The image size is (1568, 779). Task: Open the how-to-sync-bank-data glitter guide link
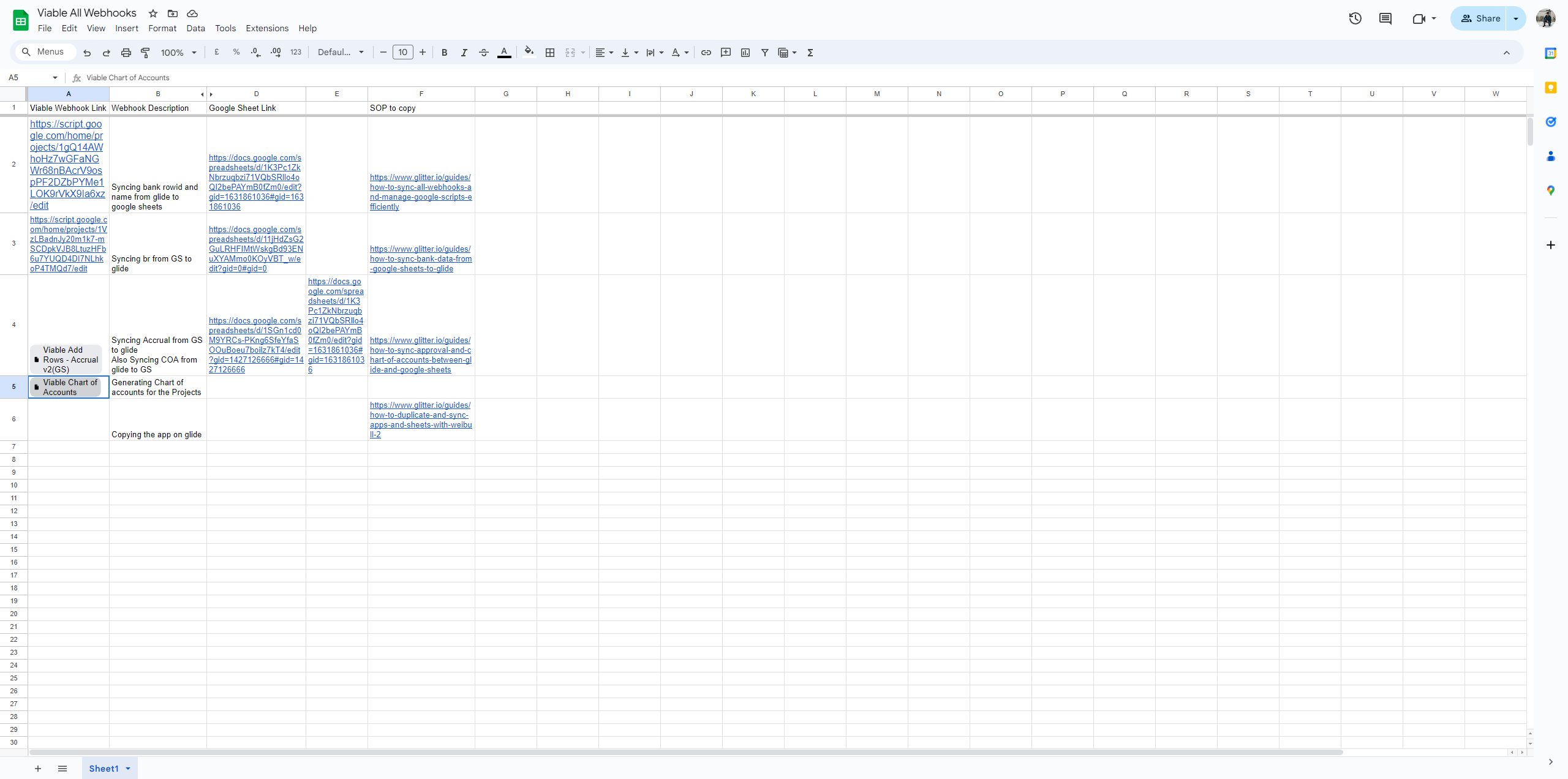click(421, 259)
